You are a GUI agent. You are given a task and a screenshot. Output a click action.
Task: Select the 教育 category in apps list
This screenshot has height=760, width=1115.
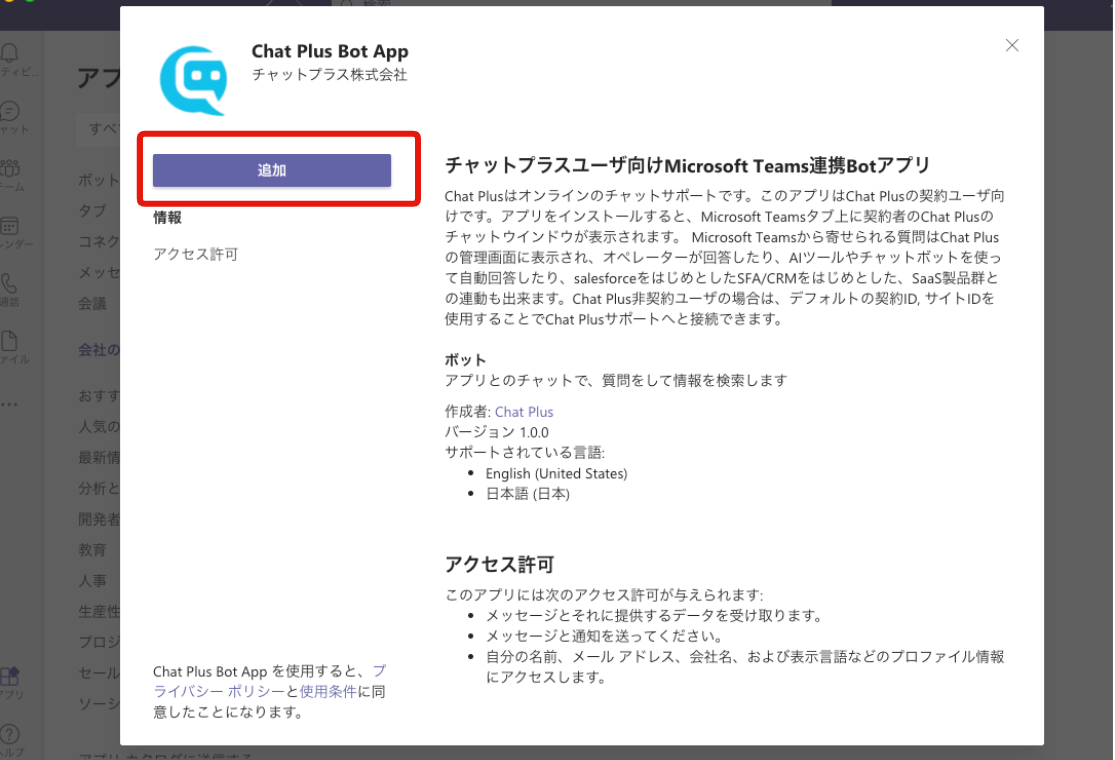point(93,550)
